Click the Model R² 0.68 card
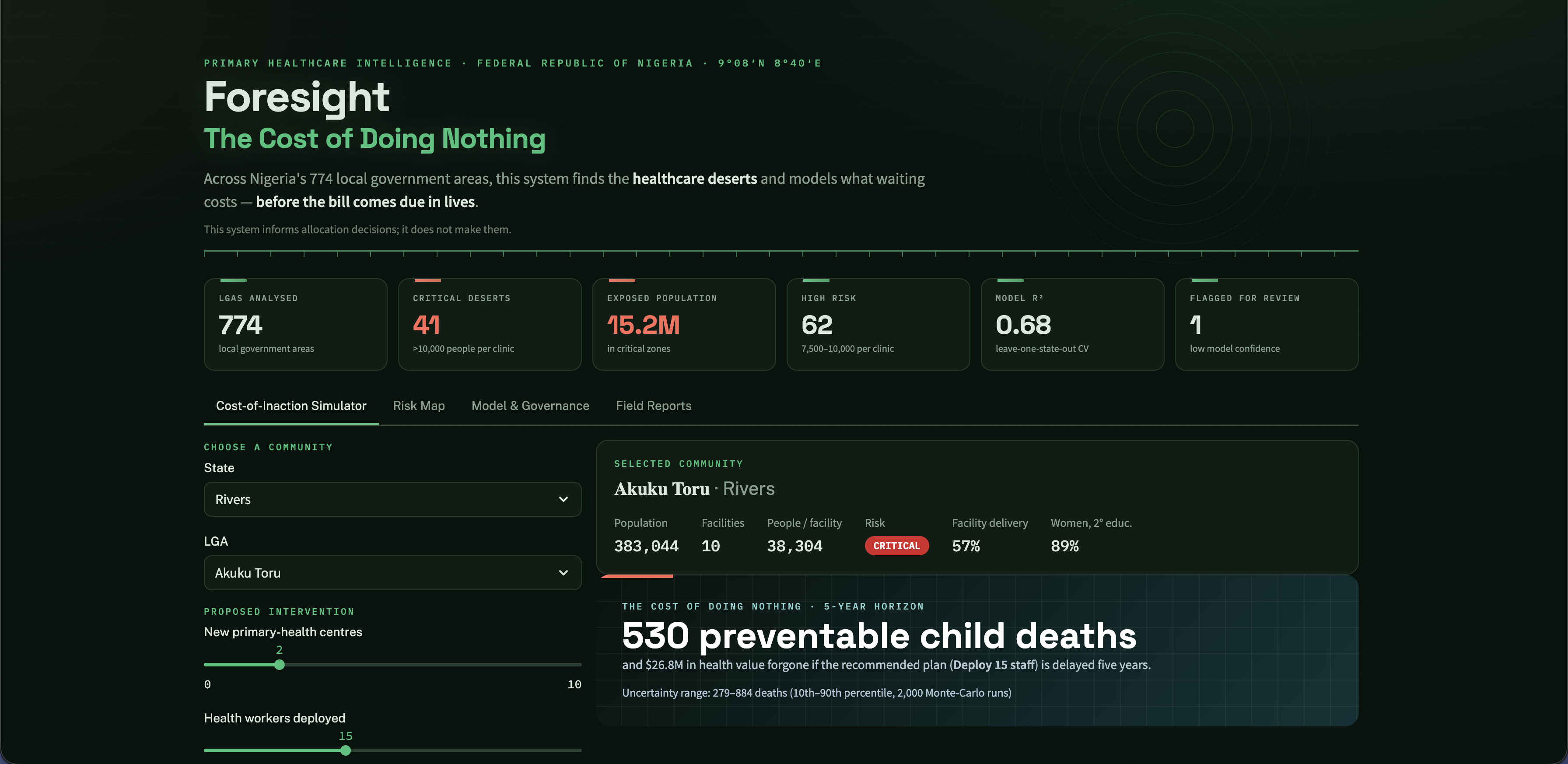The width and height of the screenshot is (1568, 764). pyautogui.click(x=1072, y=324)
